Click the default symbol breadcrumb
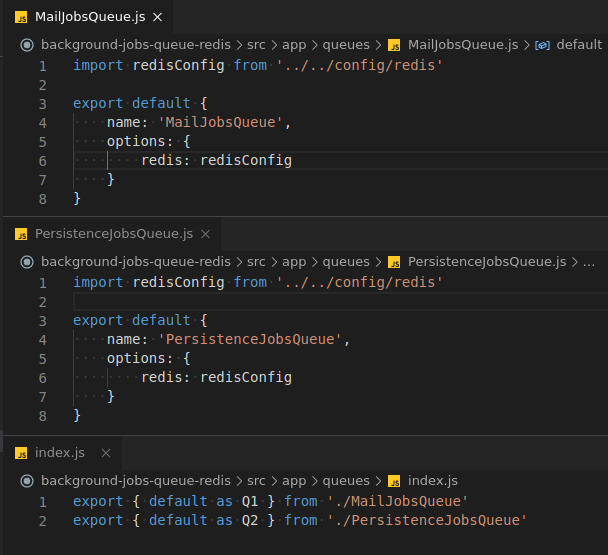This screenshot has width=608, height=555. [x=579, y=45]
